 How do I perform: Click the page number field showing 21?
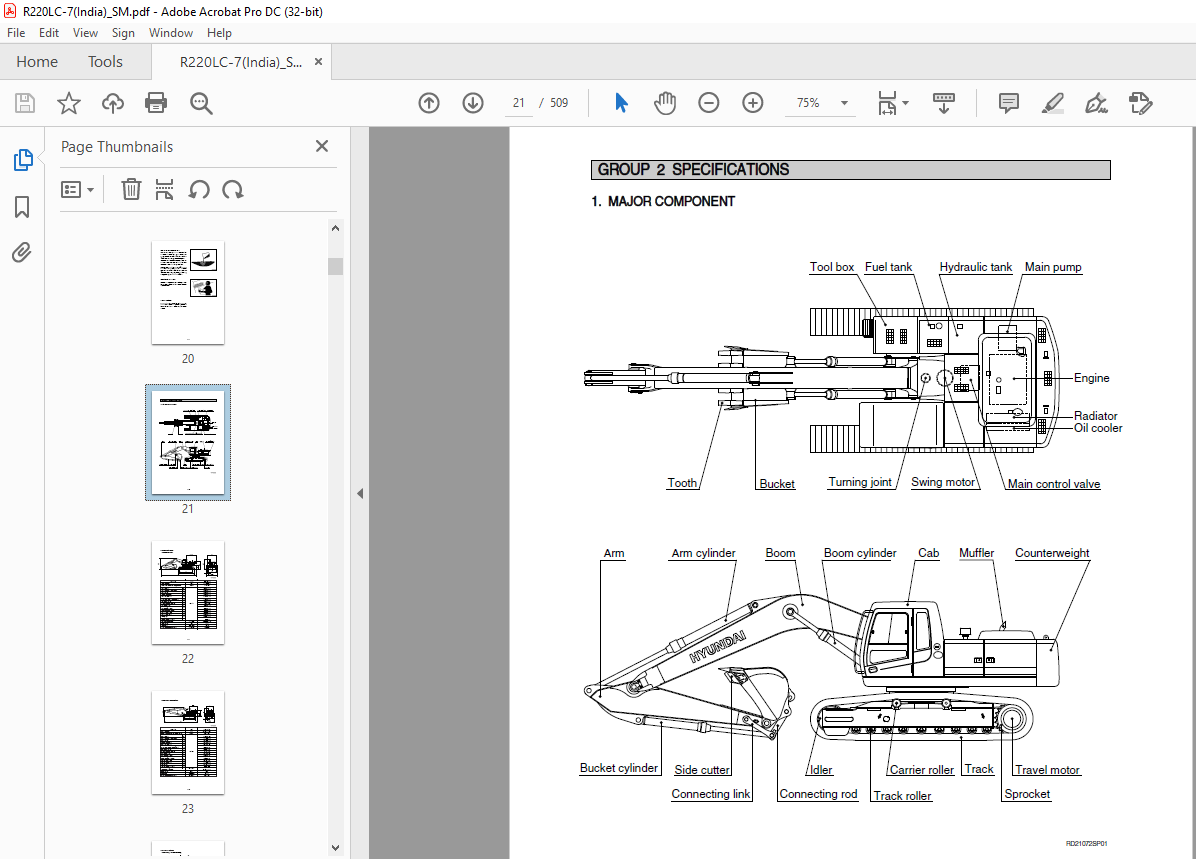[519, 103]
